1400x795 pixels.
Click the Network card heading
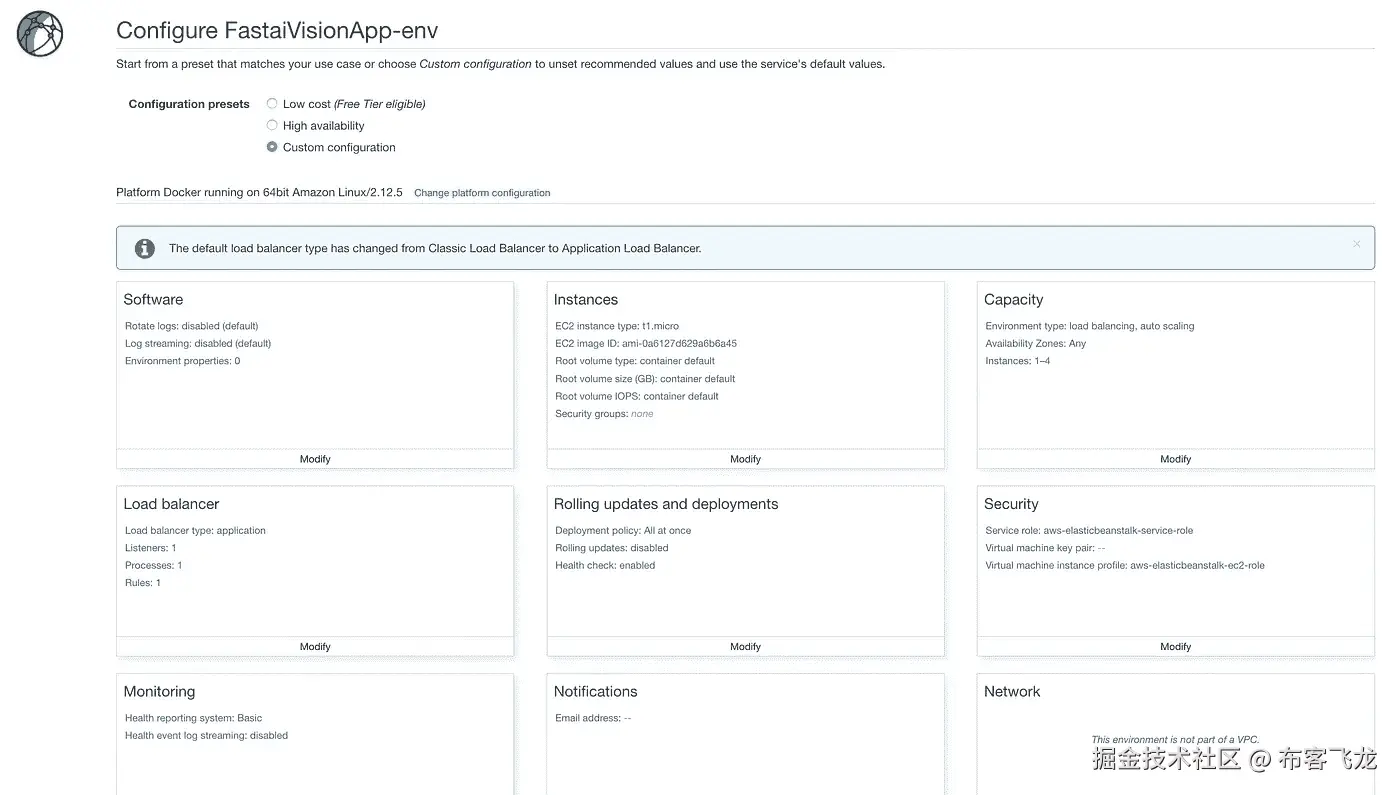point(1012,692)
